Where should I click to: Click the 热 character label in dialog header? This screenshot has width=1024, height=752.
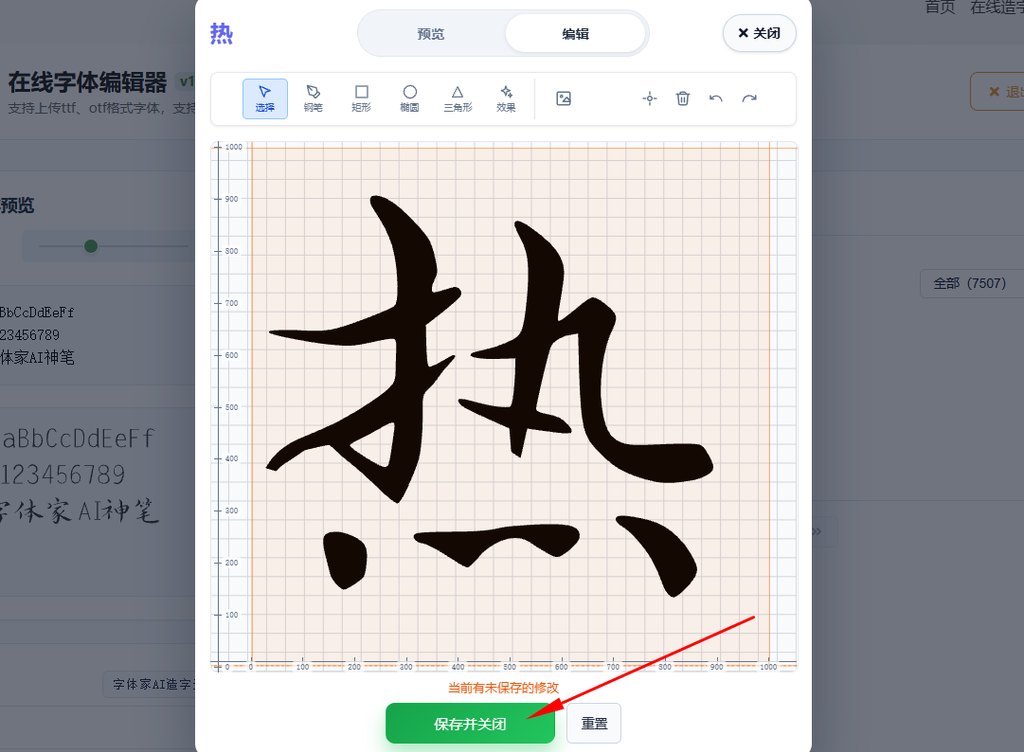coord(221,33)
